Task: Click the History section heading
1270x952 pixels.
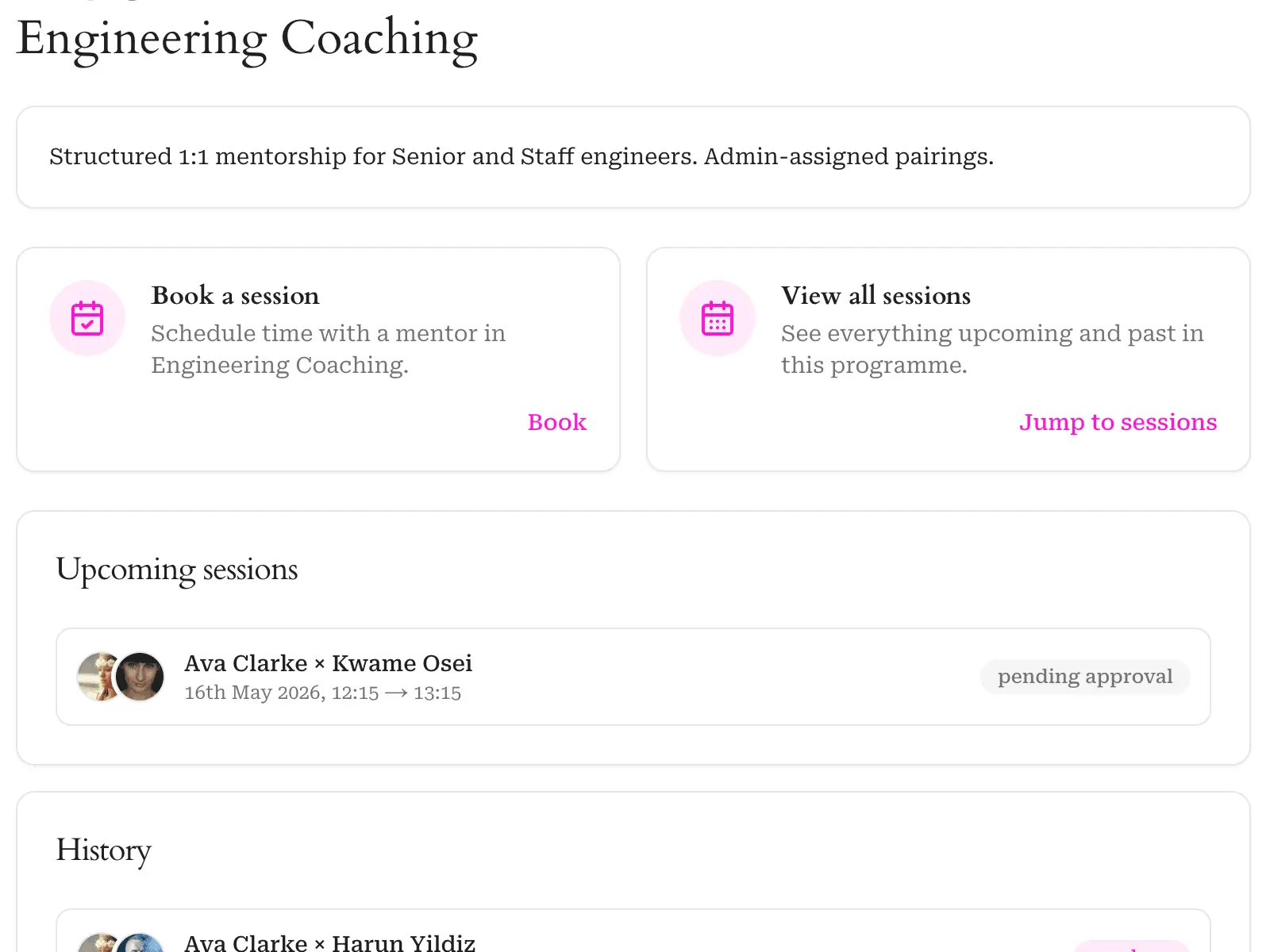Action: [104, 851]
